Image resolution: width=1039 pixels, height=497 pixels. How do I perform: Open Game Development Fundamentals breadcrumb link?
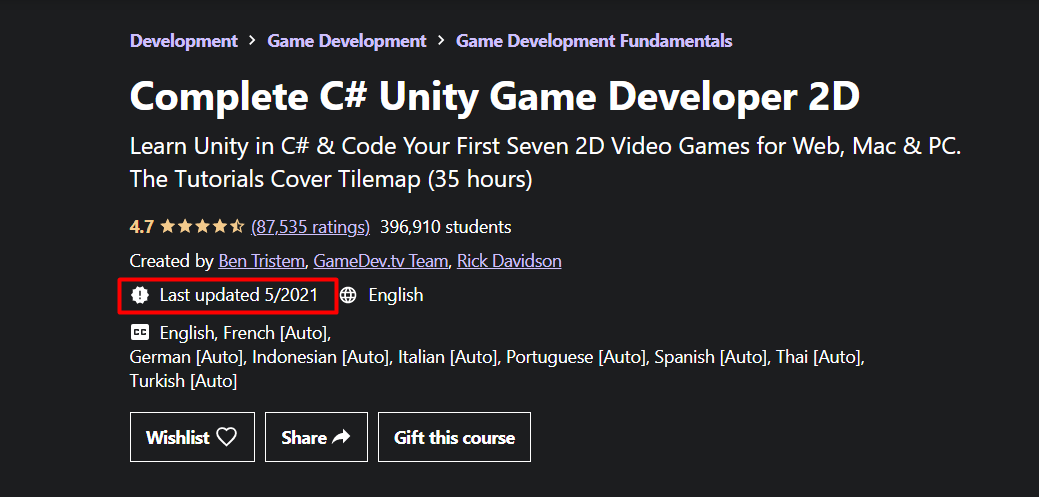pos(594,41)
